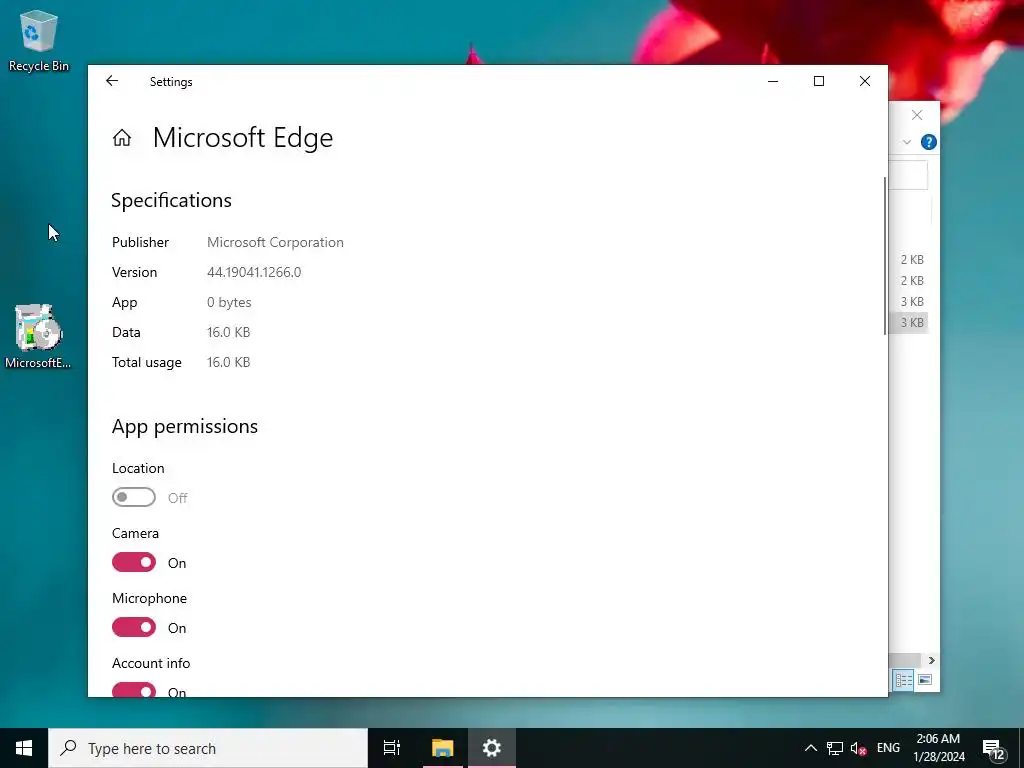This screenshot has width=1024, height=768.
Task: Turn off the Camera permission toggle
Action: tap(133, 562)
